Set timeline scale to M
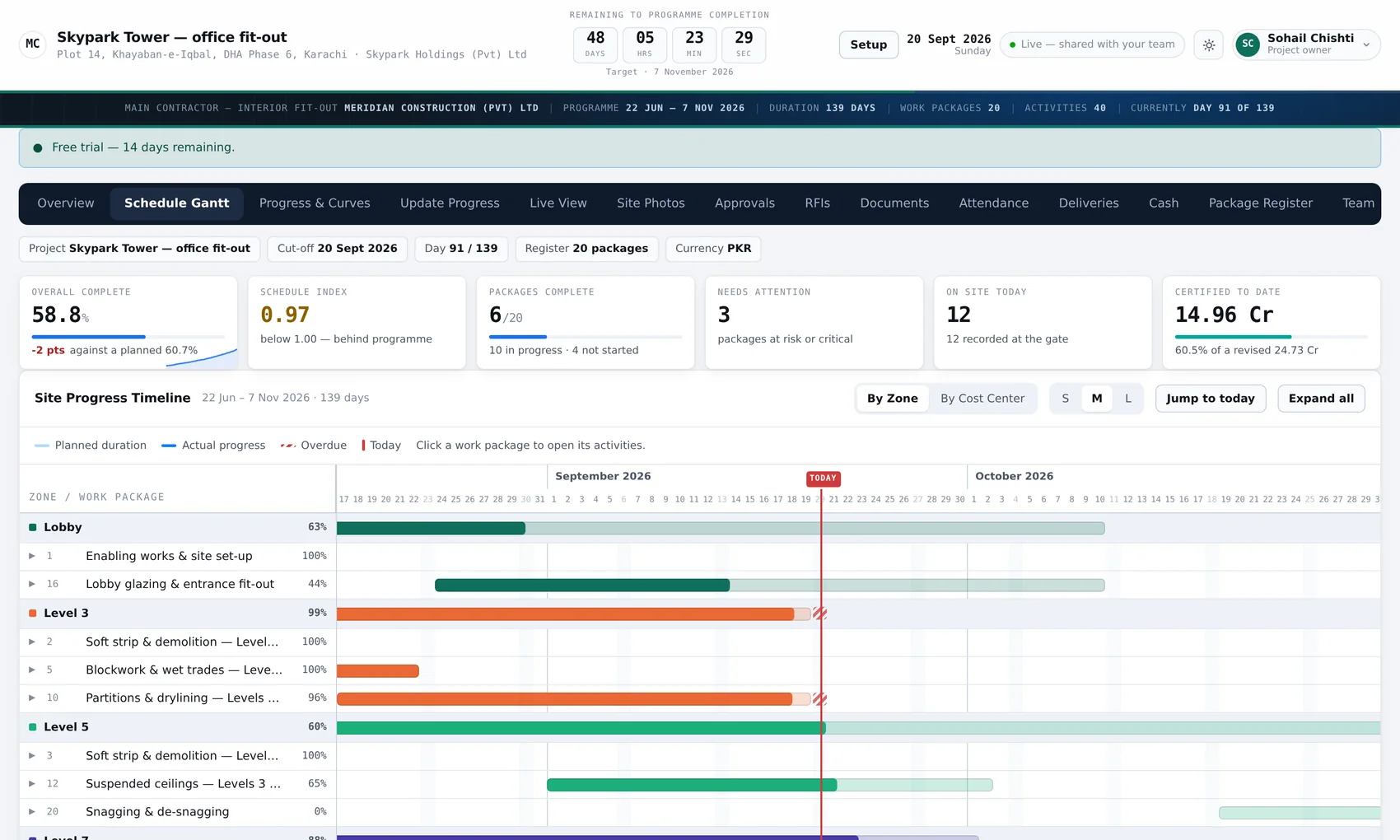Viewport: 1400px width, 840px height. pos(1097,399)
